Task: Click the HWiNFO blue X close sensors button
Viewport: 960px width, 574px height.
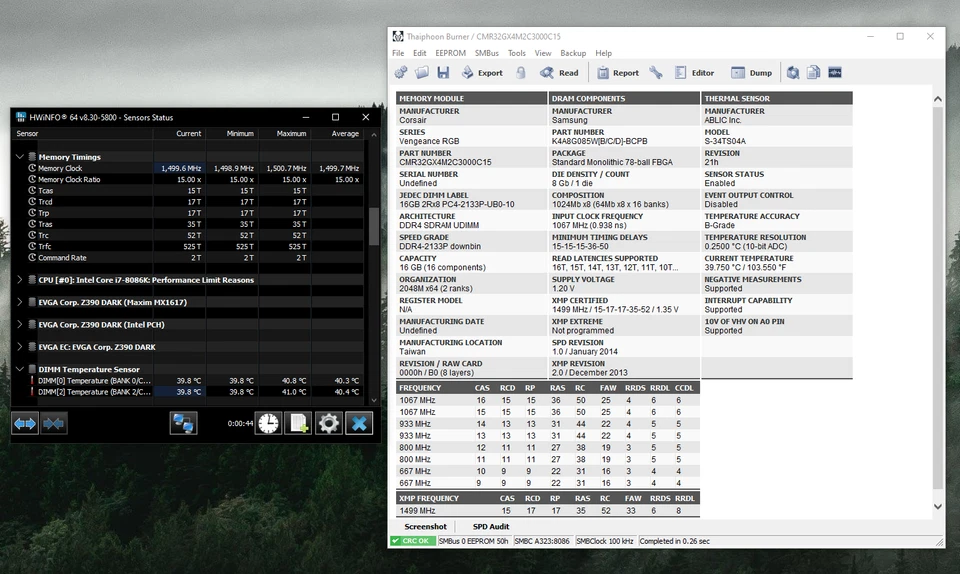Action: (359, 423)
